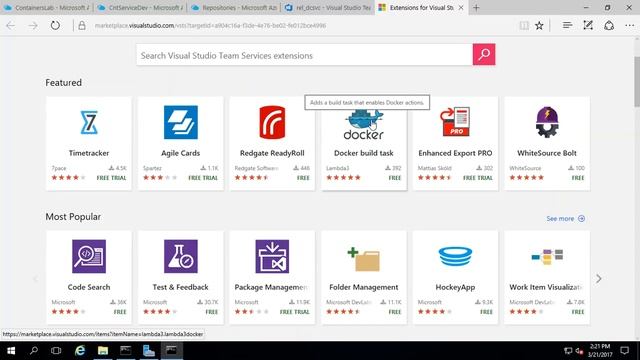The image size is (640, 360).
Task: Open the Code Search extension icon
Action: click(89, 256)
